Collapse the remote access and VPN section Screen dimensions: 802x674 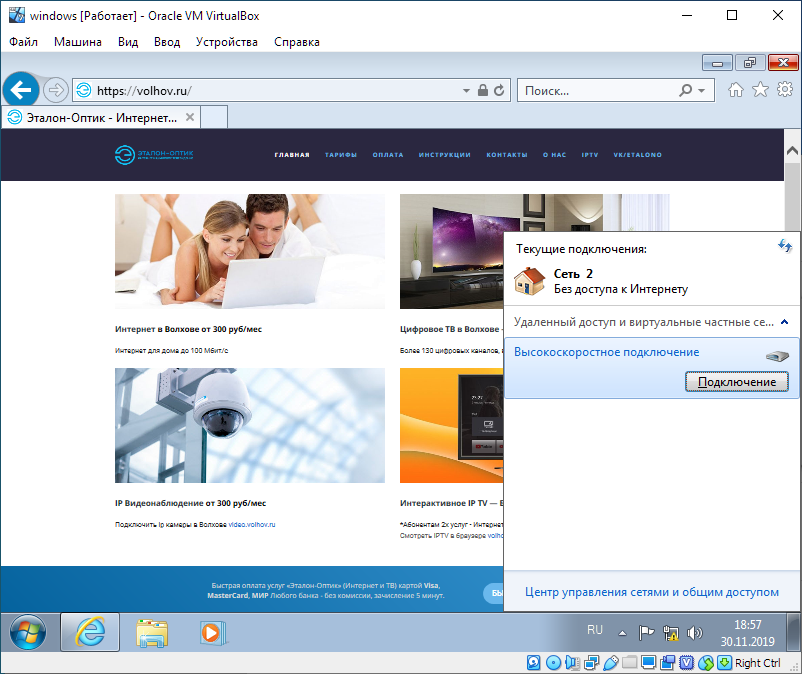(784, 322)
